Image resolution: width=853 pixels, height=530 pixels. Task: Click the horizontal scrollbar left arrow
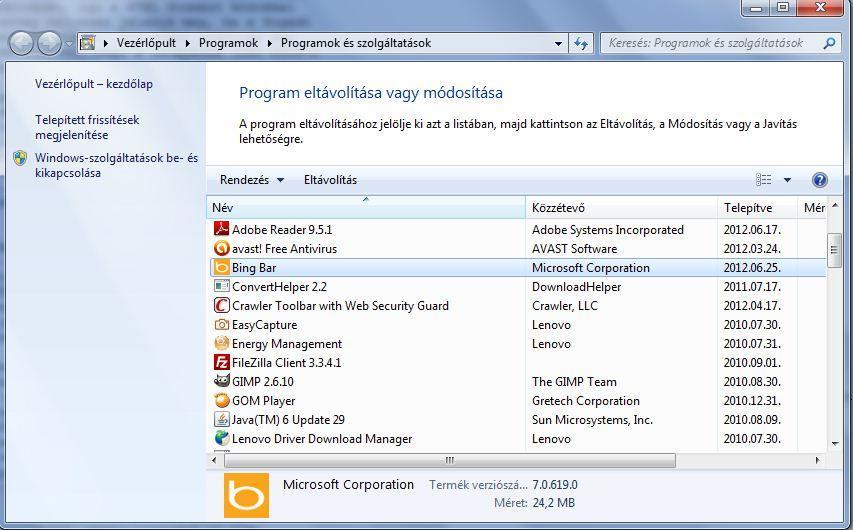click(214, 460)
